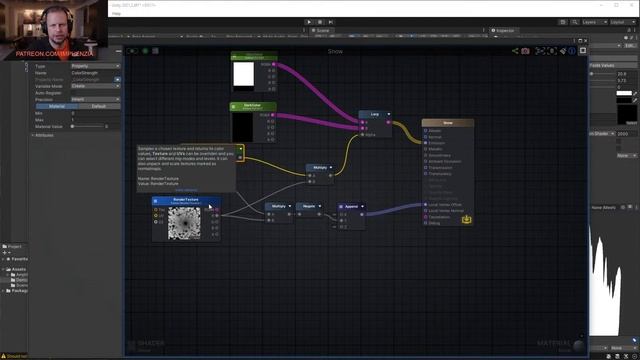Expand the Attributes section
The image size is (640, 360).
(33, 135)
